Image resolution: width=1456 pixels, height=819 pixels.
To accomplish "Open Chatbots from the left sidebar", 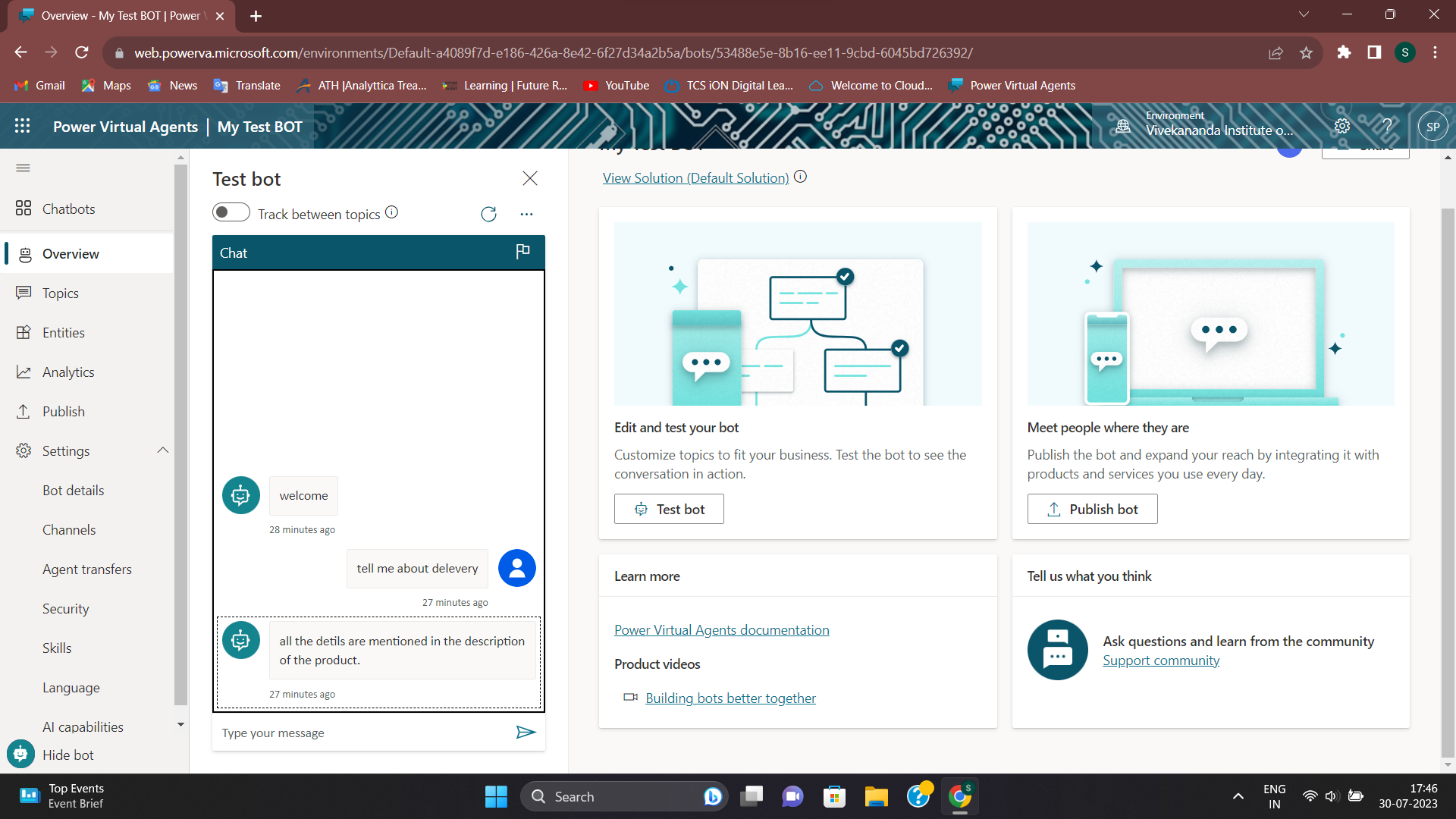I will coord(68,209).
